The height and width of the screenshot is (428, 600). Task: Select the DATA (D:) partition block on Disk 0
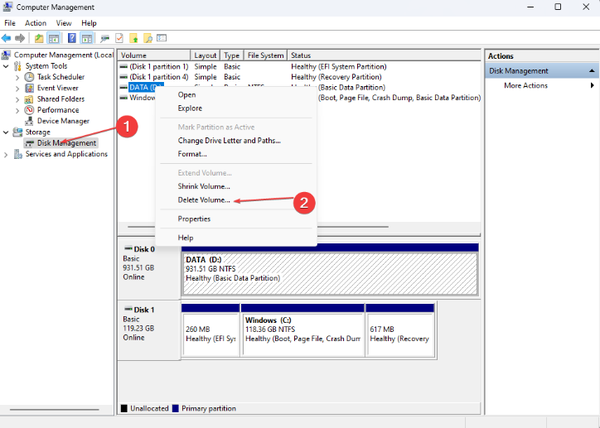[x=330, y=274]
